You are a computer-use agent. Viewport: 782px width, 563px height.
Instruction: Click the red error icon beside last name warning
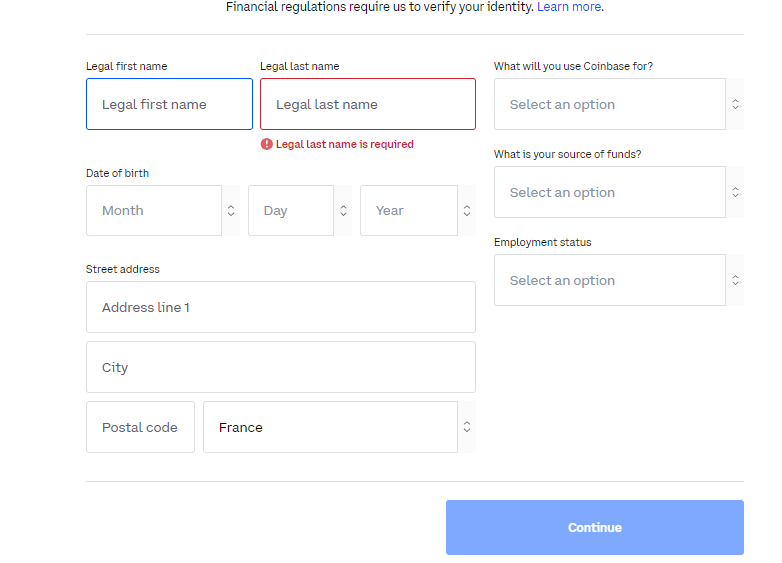266,144
